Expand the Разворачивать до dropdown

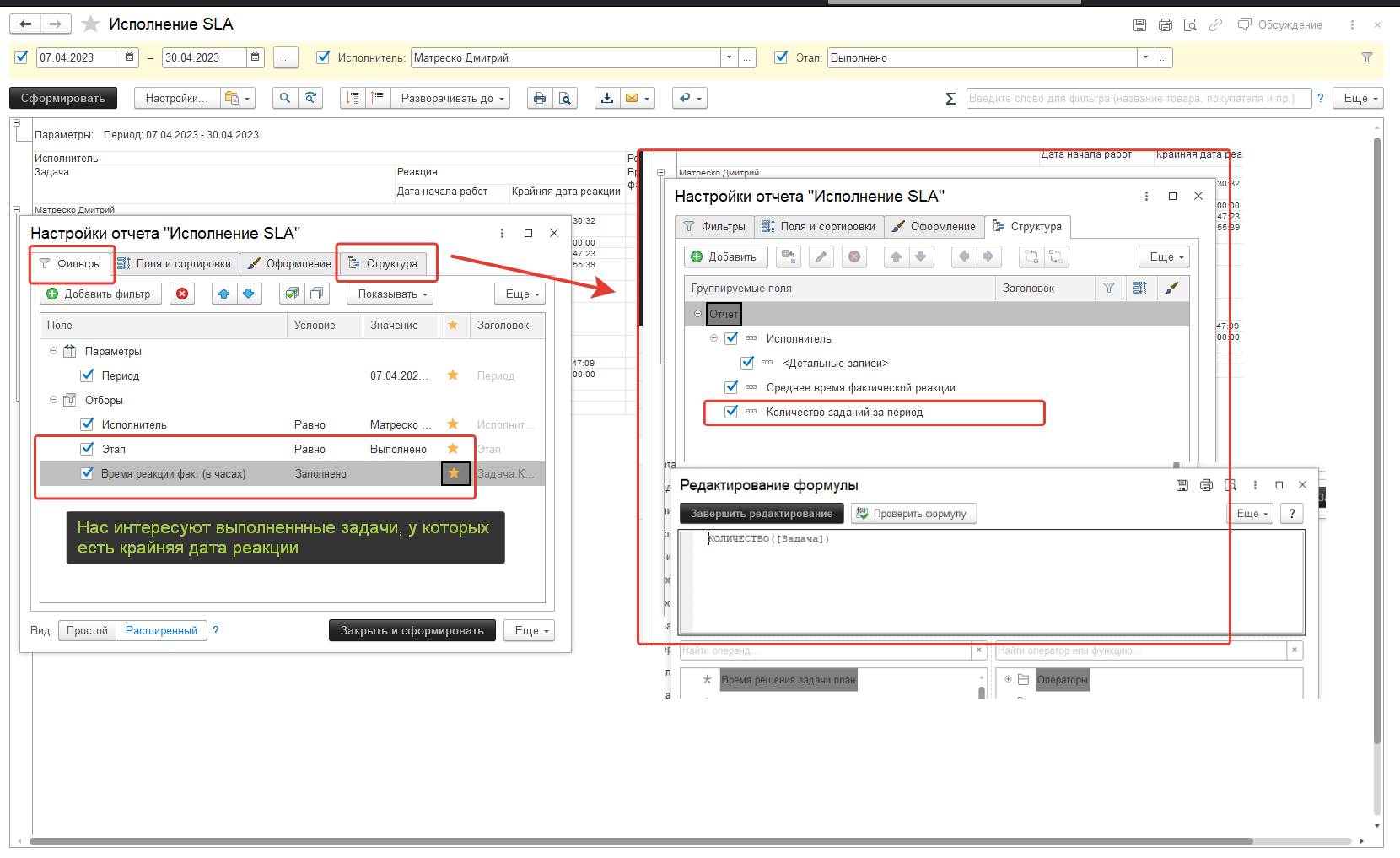pyautogui.click(x=452, y=99)
